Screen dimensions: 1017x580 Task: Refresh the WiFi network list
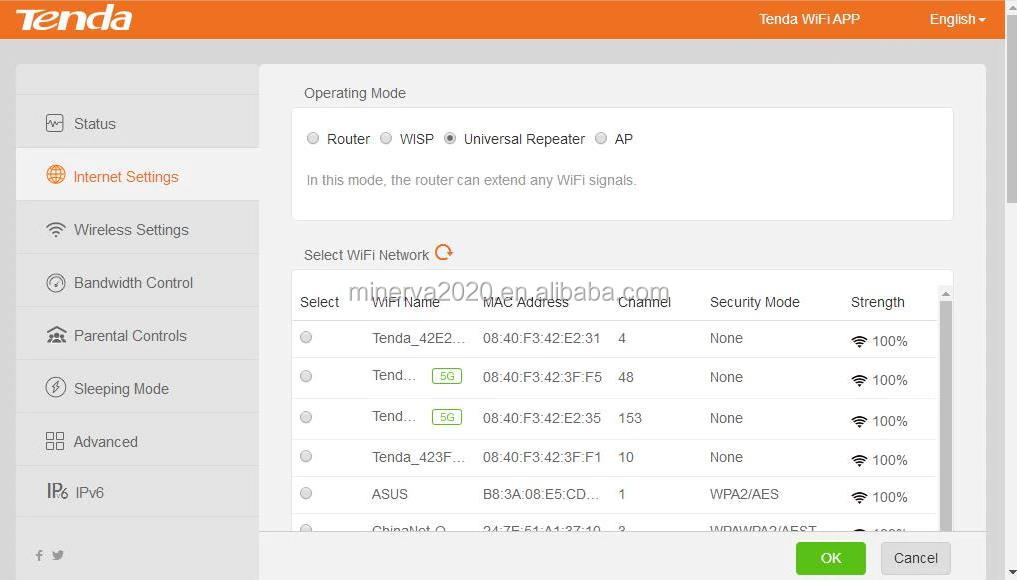(444, 252)
